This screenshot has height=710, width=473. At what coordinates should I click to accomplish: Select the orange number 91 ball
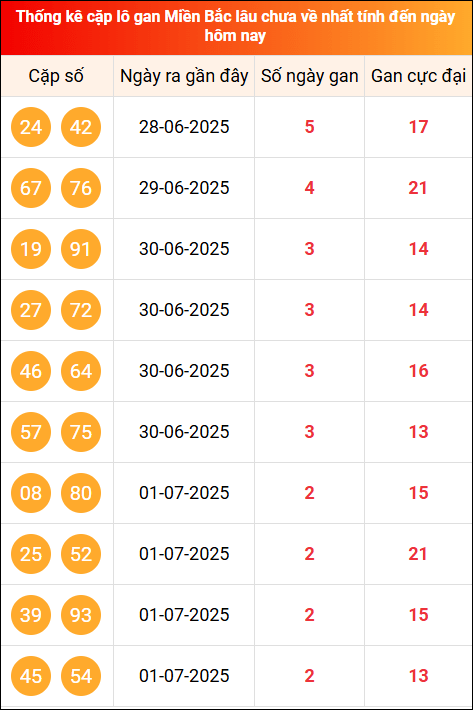click(x=81, y=249)
